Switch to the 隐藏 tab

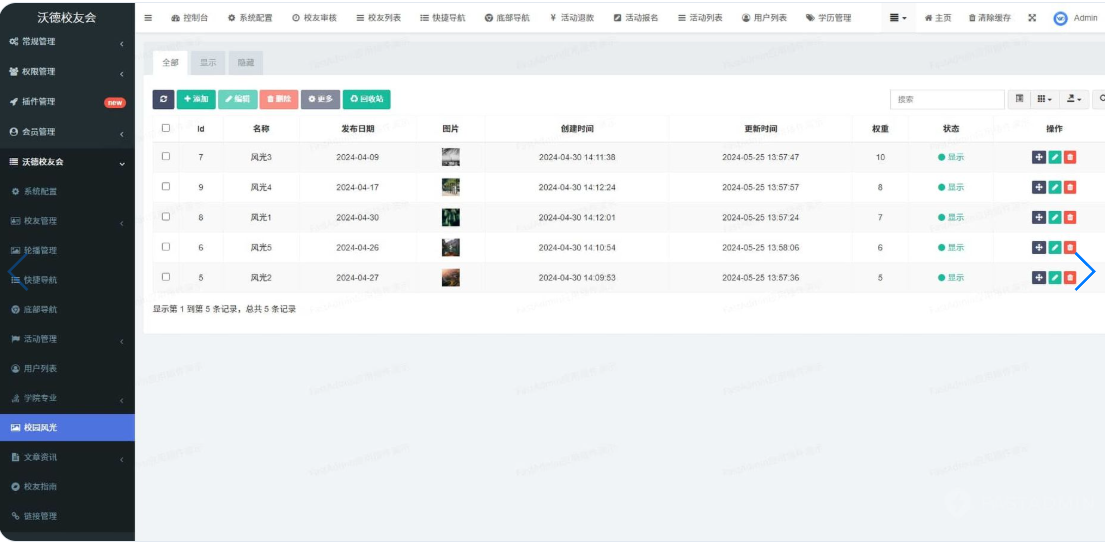tap(245, 62)
